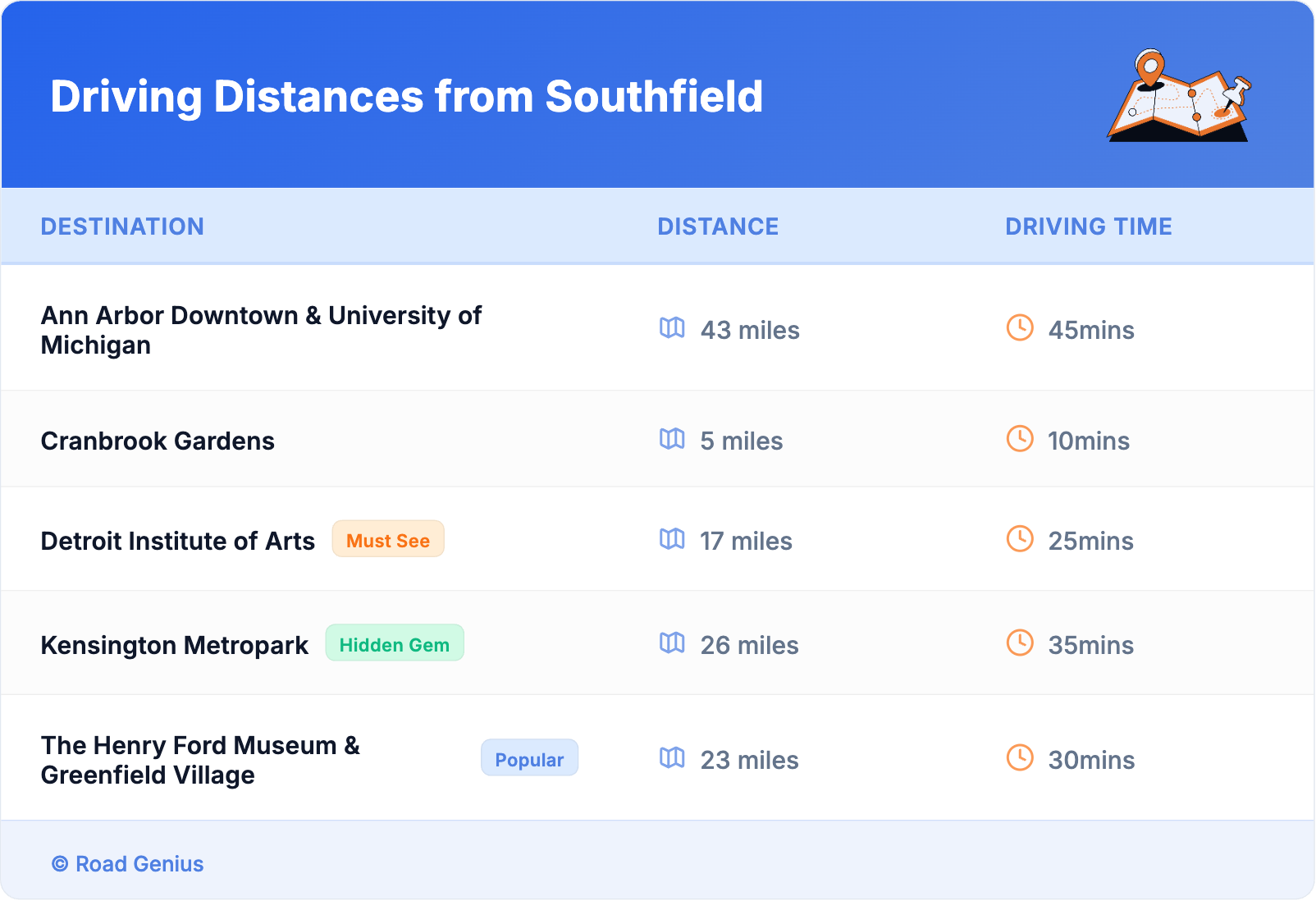This screenshot has height=901, width=1316.
Task: Click the clock icon beside 10mins
Action: click(x=1020, y=439)
